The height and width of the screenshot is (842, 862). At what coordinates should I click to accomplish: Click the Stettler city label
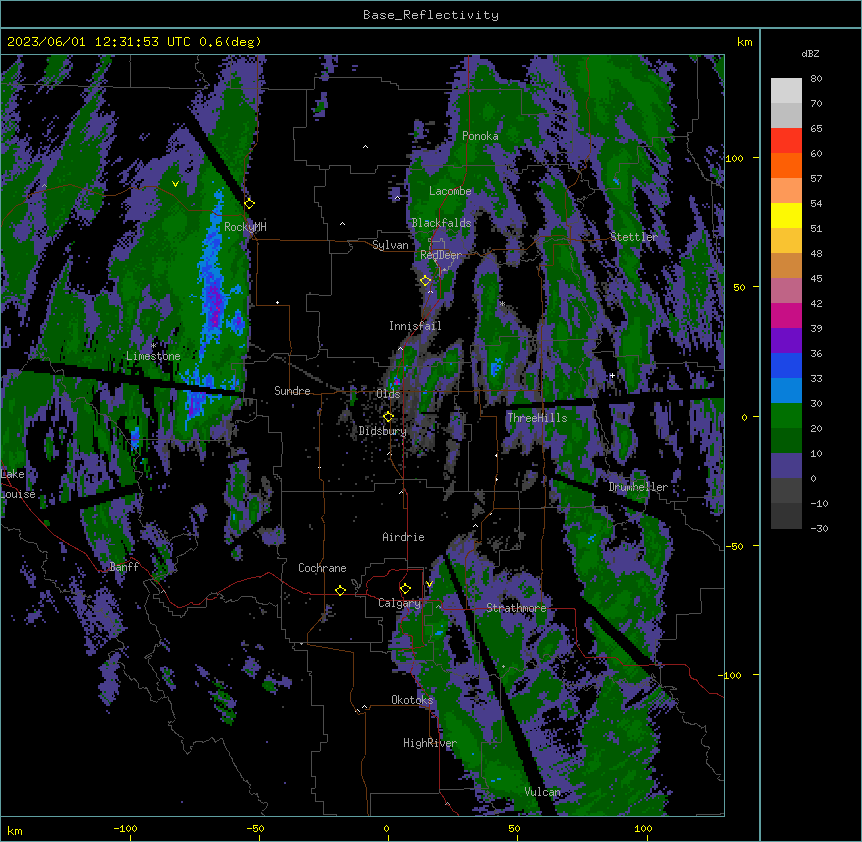(634, 237)
